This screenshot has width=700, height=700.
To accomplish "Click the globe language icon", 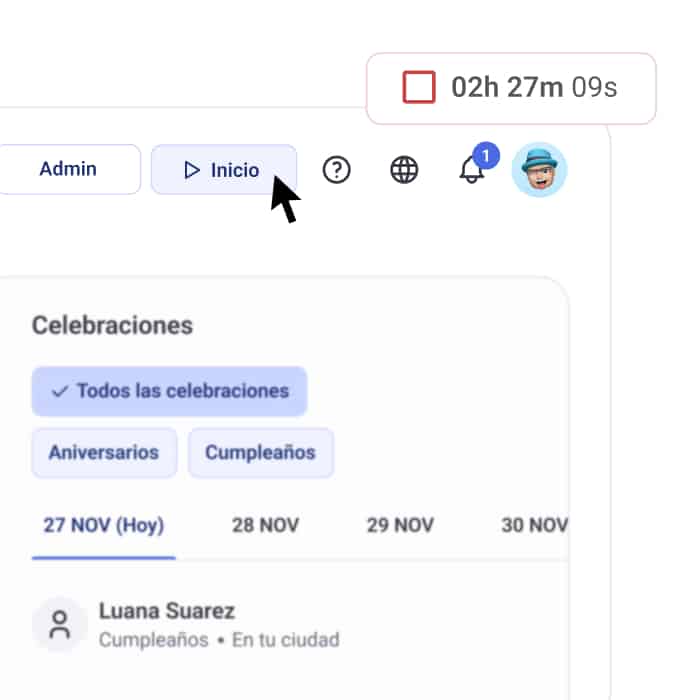I will click(404, 170).
